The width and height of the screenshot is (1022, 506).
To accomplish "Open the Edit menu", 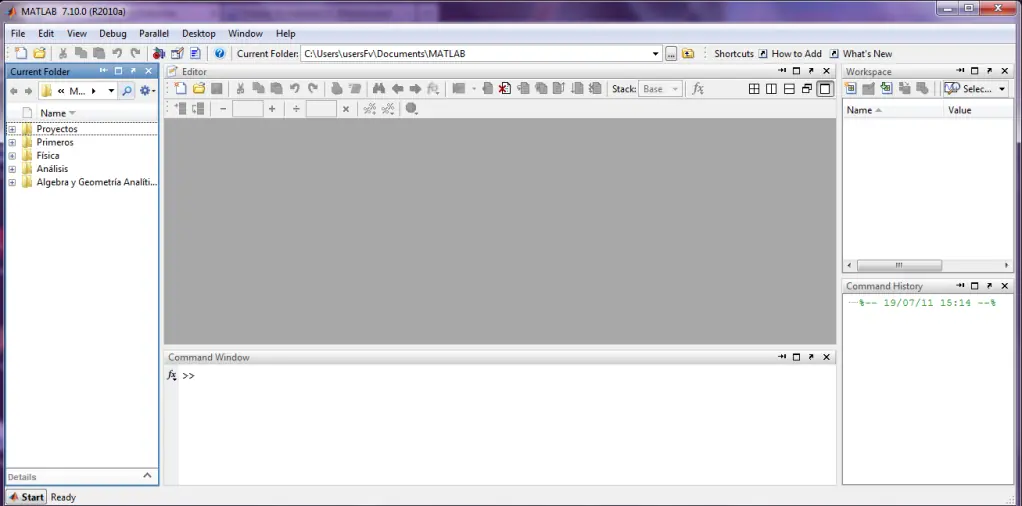I will 46,33.
